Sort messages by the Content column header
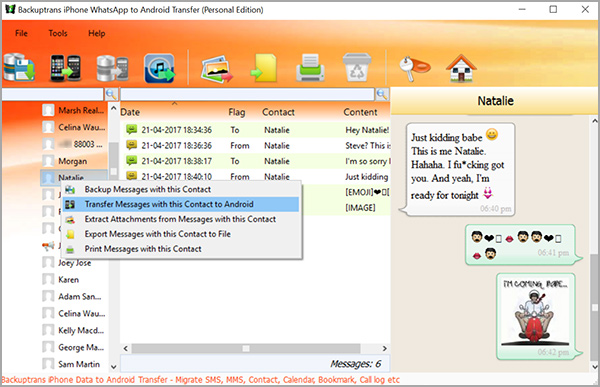Screen dimensions: 600x387 [x=360, y=112]
